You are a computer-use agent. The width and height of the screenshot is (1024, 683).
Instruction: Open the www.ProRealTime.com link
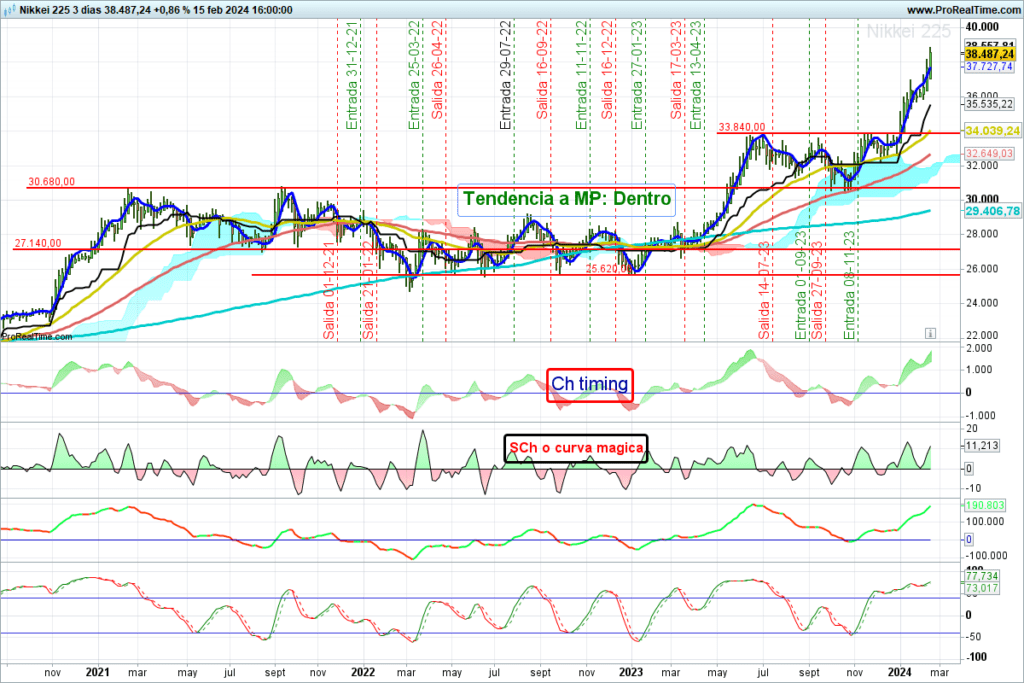click(963, 10)
